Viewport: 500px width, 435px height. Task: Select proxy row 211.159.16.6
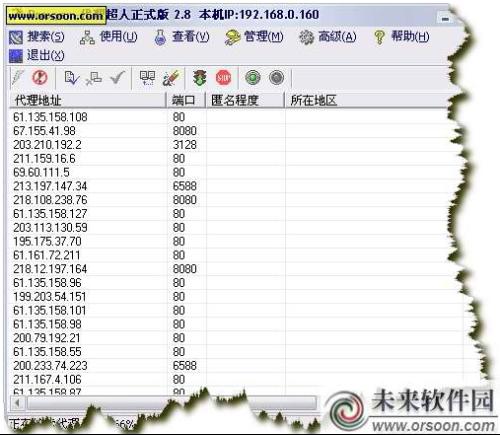point(230,159)
